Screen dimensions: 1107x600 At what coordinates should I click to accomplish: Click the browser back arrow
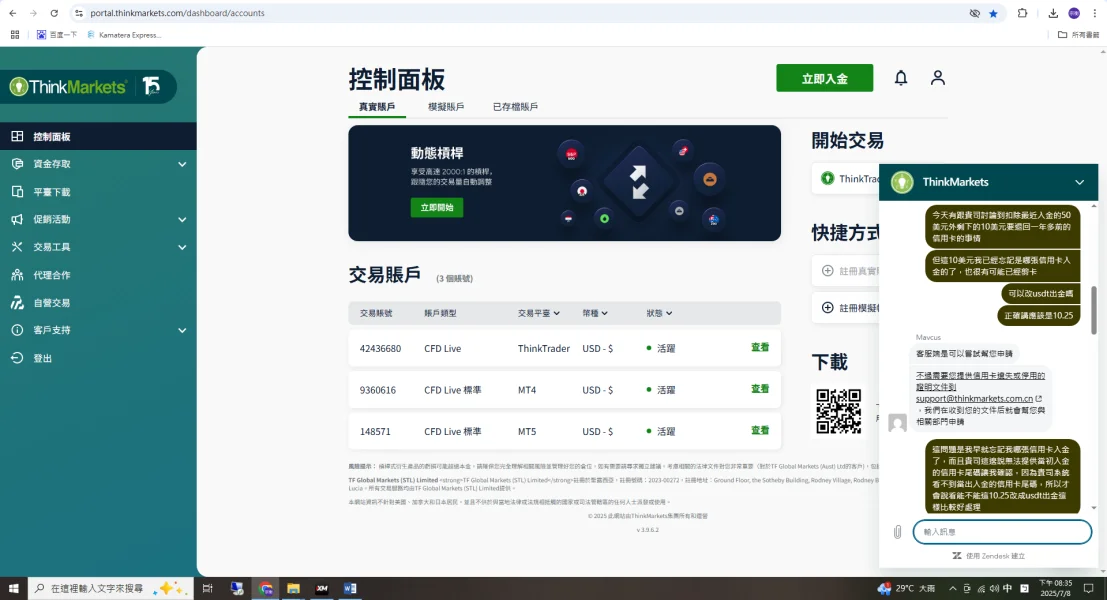pyautogui.click(x=13, y=13)
